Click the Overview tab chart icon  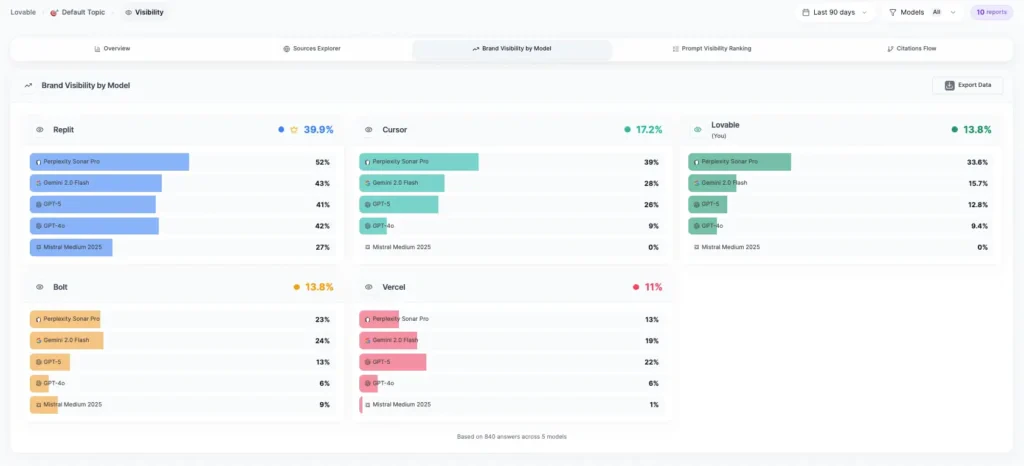[97, 49]
